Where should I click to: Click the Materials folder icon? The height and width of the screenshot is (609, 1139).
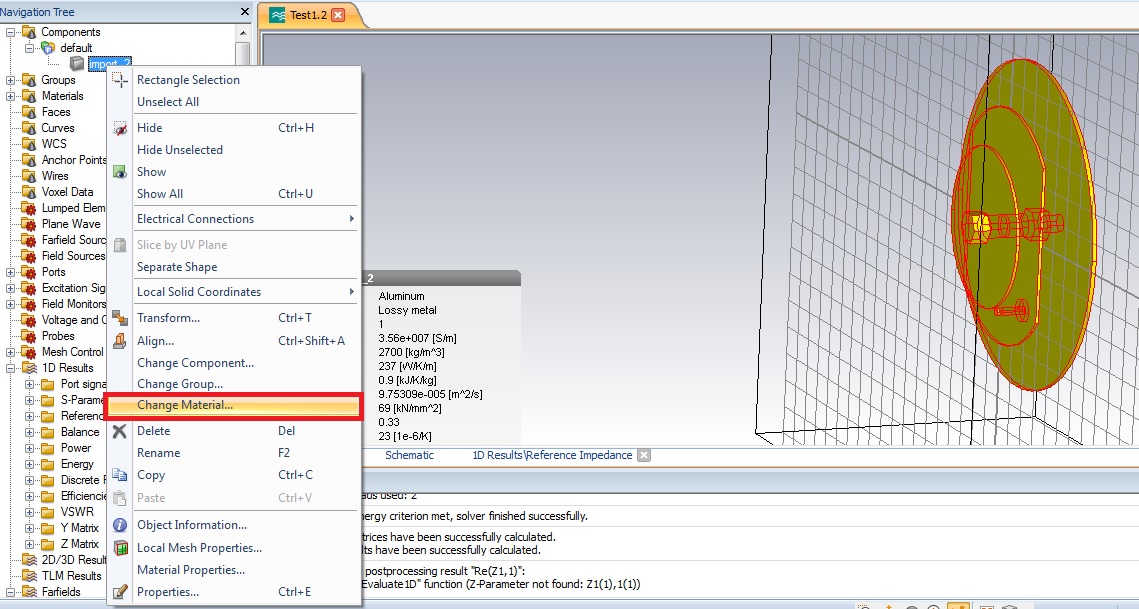click(x=29, y=96)
